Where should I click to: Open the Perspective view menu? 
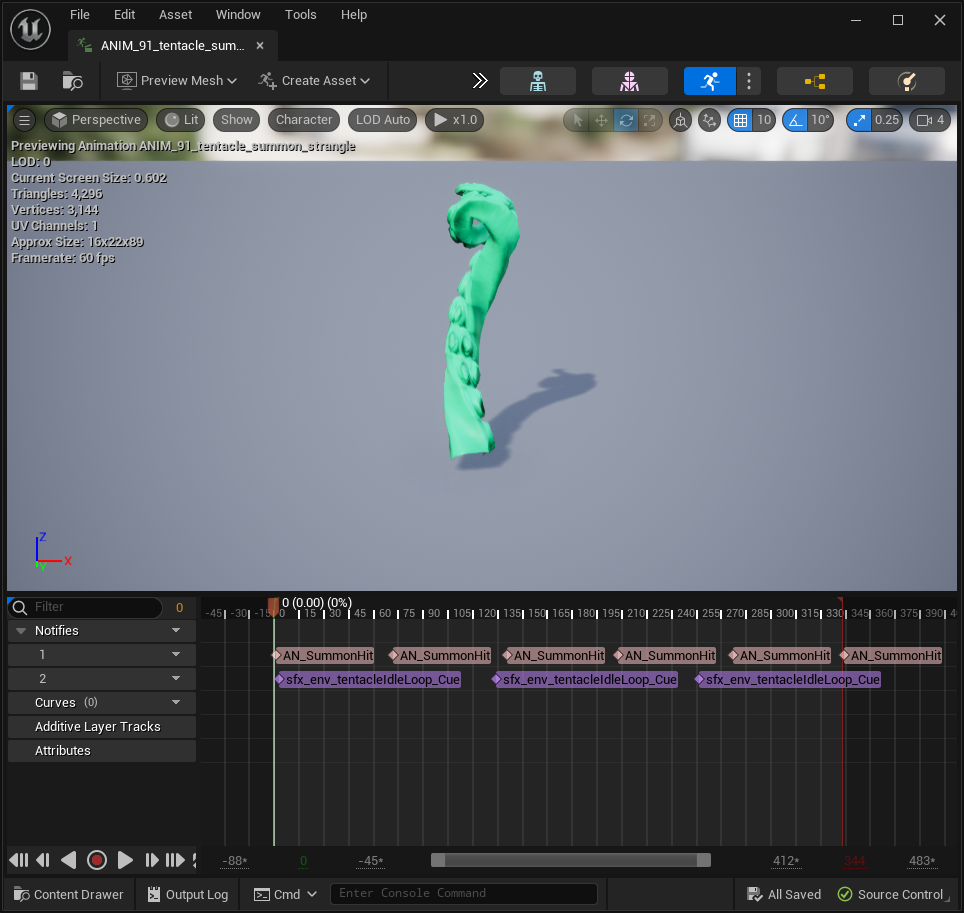click(96, 120)
